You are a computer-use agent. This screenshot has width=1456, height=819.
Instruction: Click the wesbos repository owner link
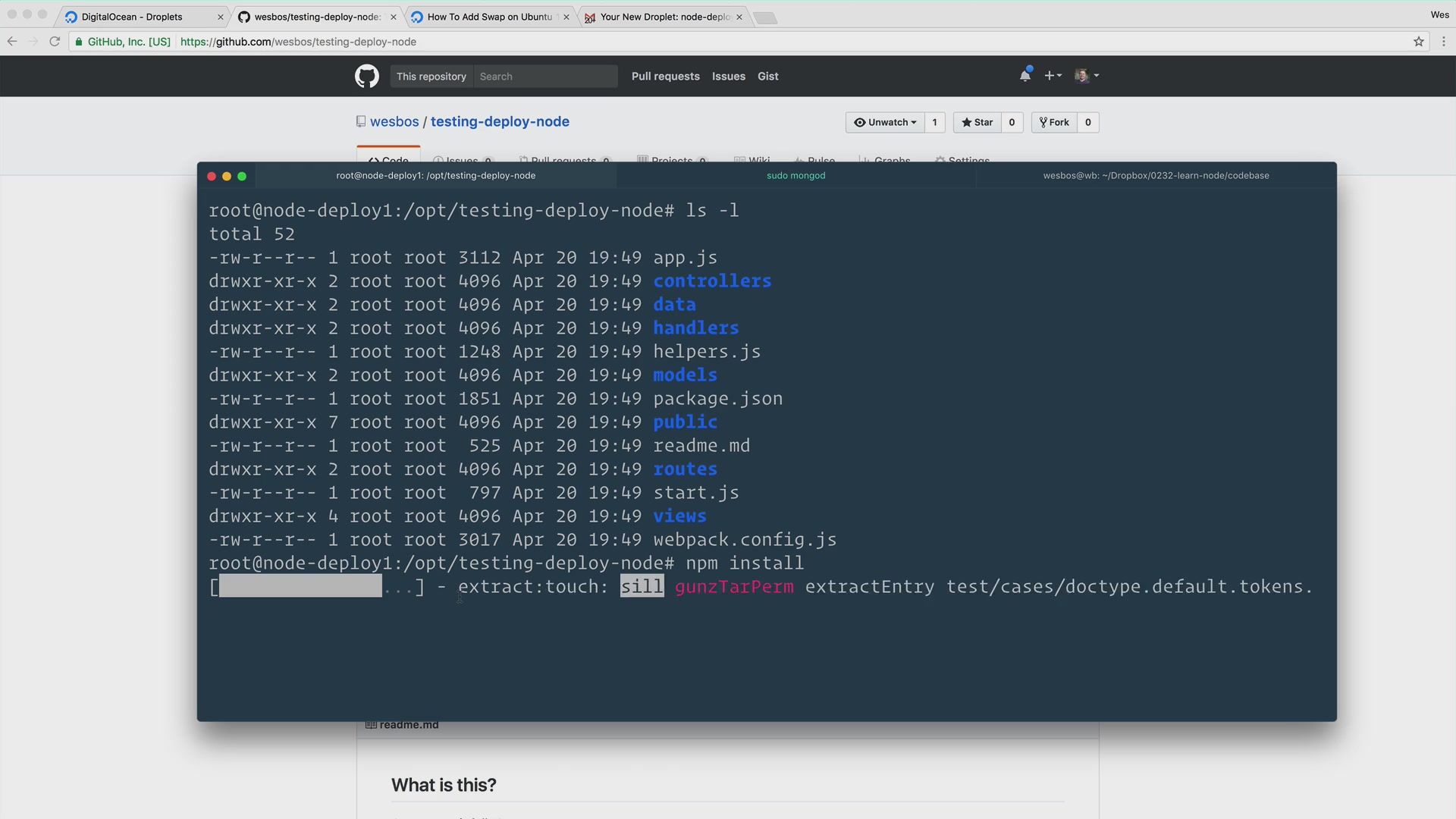(394, 122)
